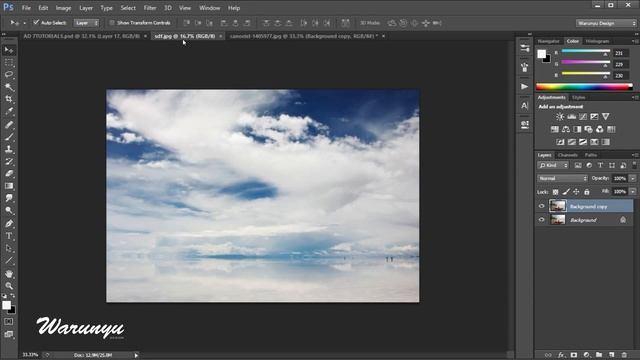Viewport: 640px width, 360px height.
Task: Toggle lock image pixels brush icon
Action: (566, 191)
